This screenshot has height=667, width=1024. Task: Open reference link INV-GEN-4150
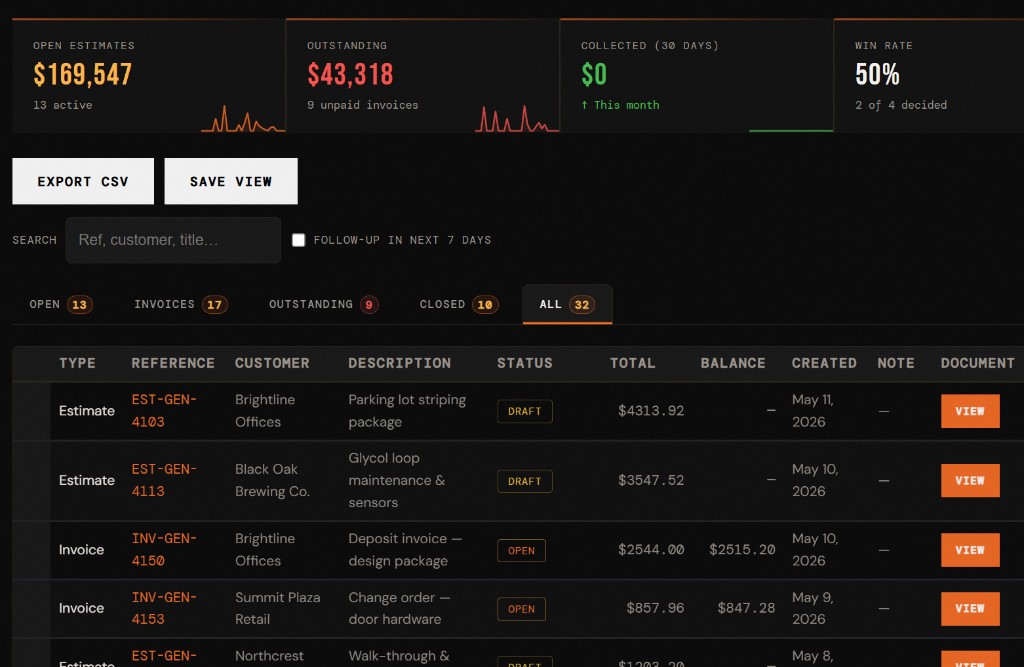pos(164,549)
